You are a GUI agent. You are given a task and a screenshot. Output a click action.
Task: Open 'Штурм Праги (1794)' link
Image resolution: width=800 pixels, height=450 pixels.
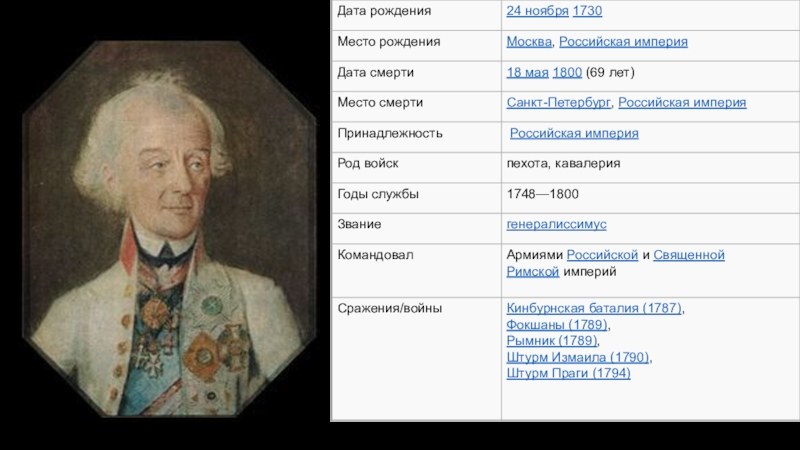click(568, 373)
